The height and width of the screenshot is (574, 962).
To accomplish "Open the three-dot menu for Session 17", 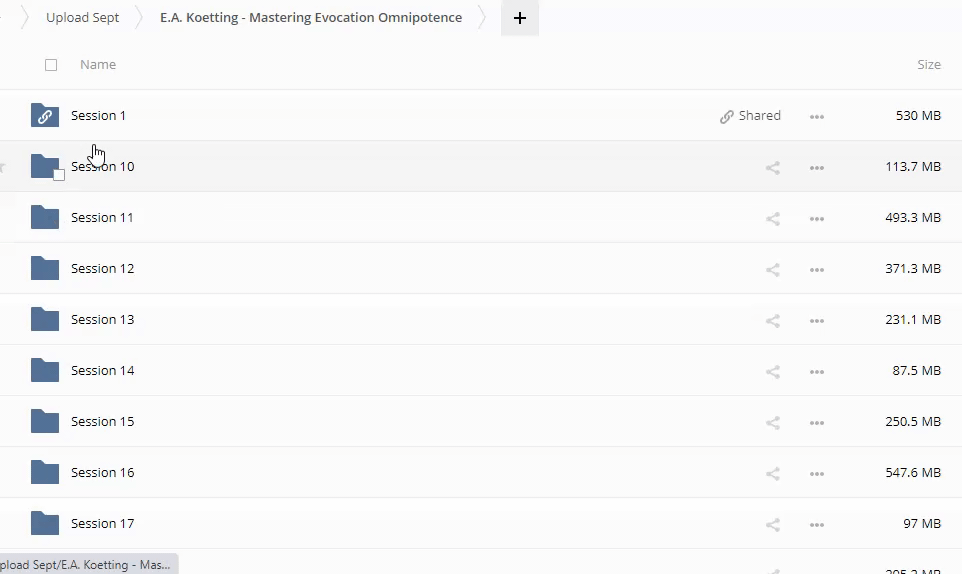I will coord(817,524).
